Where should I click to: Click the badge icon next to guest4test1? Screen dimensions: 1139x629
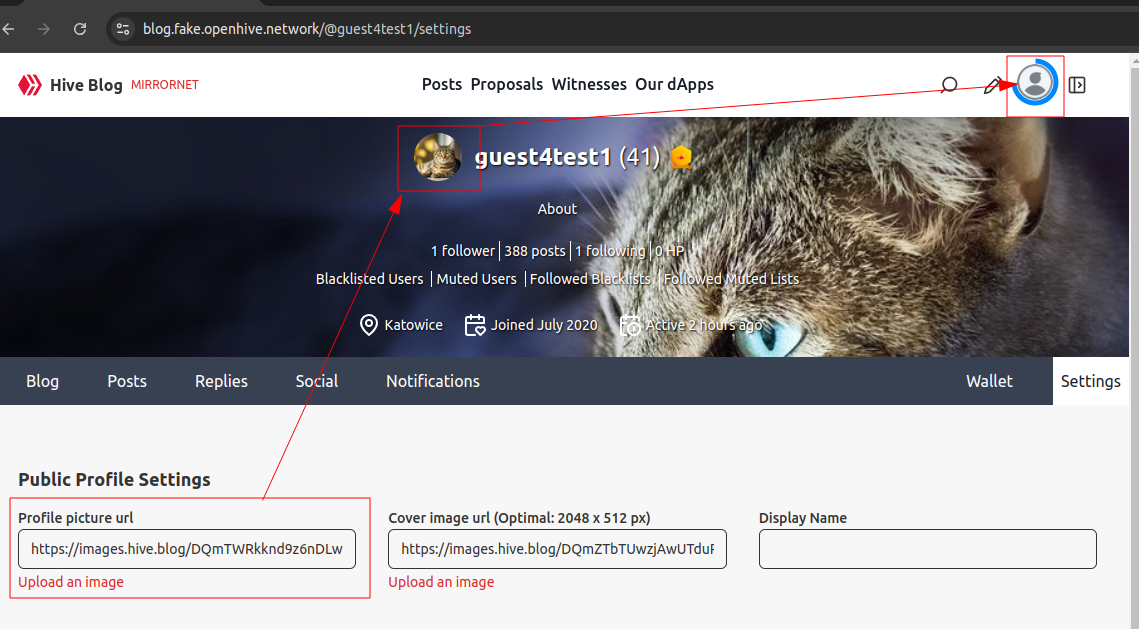[x=681, y=158]
